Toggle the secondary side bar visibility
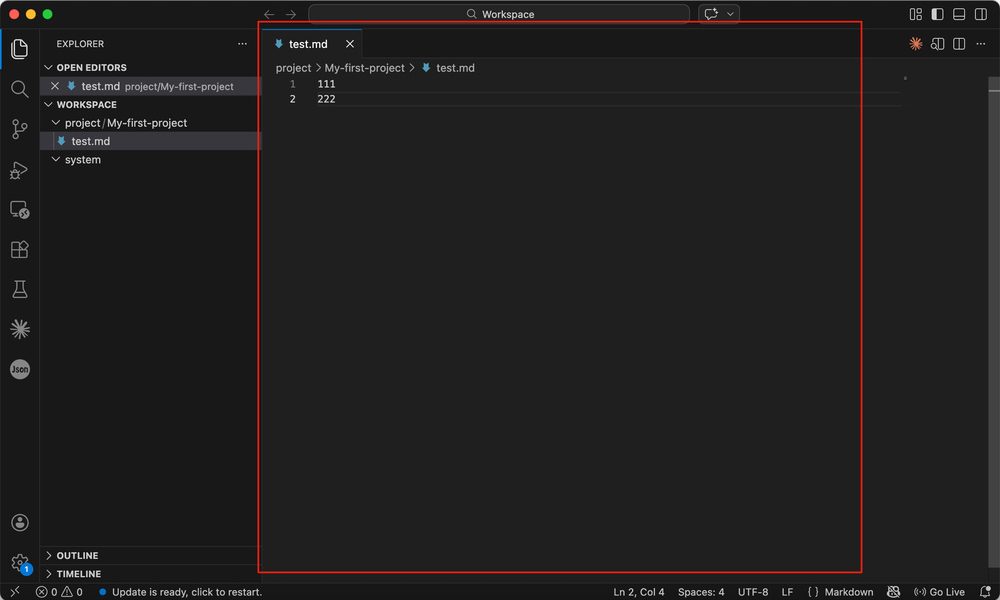This screenshot has width=1000, height=600. (981, 14)
